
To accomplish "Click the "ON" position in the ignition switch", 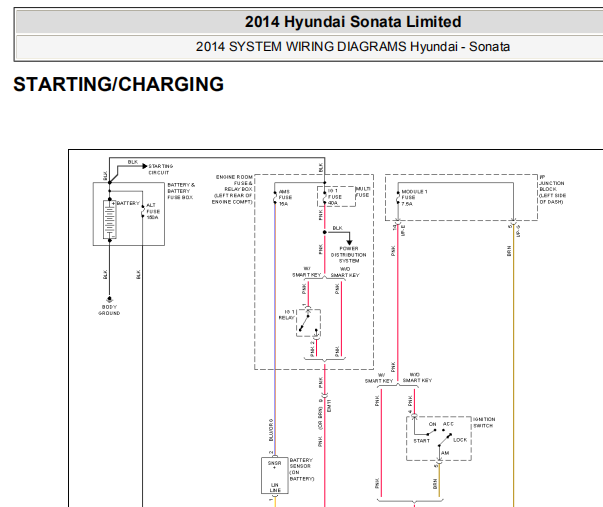I will click(433, 424).
